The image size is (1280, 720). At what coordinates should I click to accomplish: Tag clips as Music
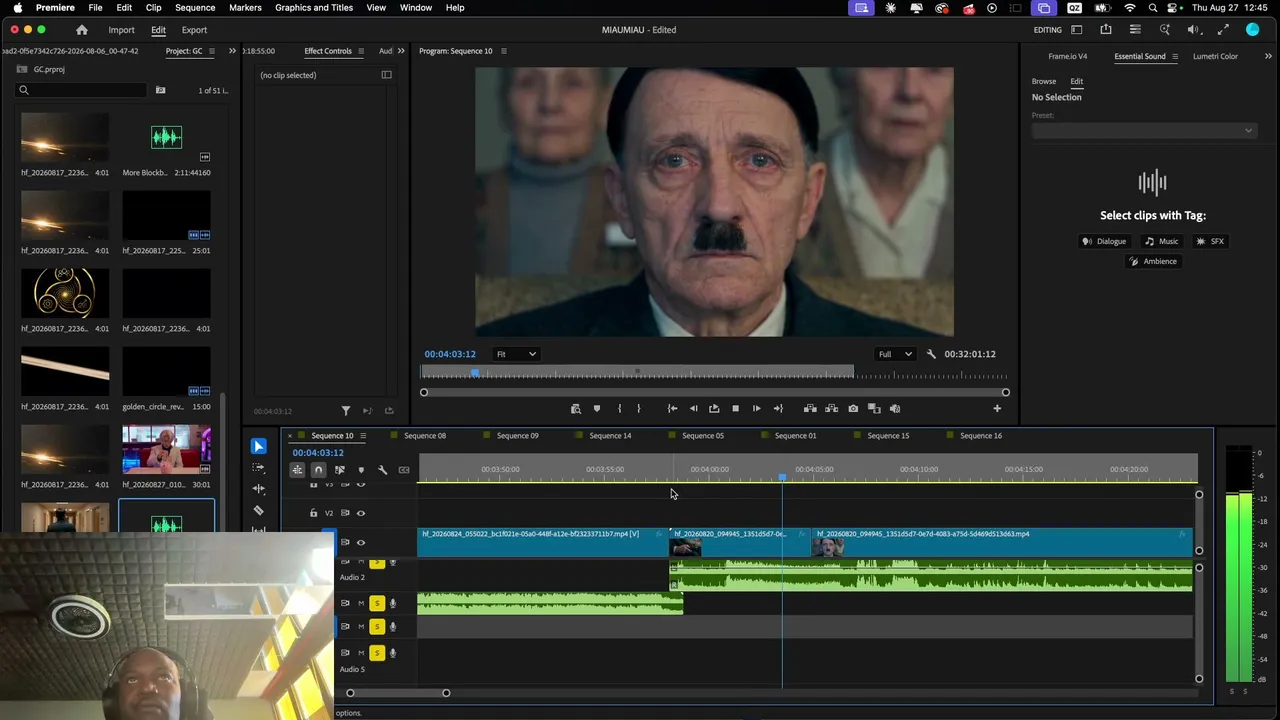pyautogui.click(x=1162, y=241)
